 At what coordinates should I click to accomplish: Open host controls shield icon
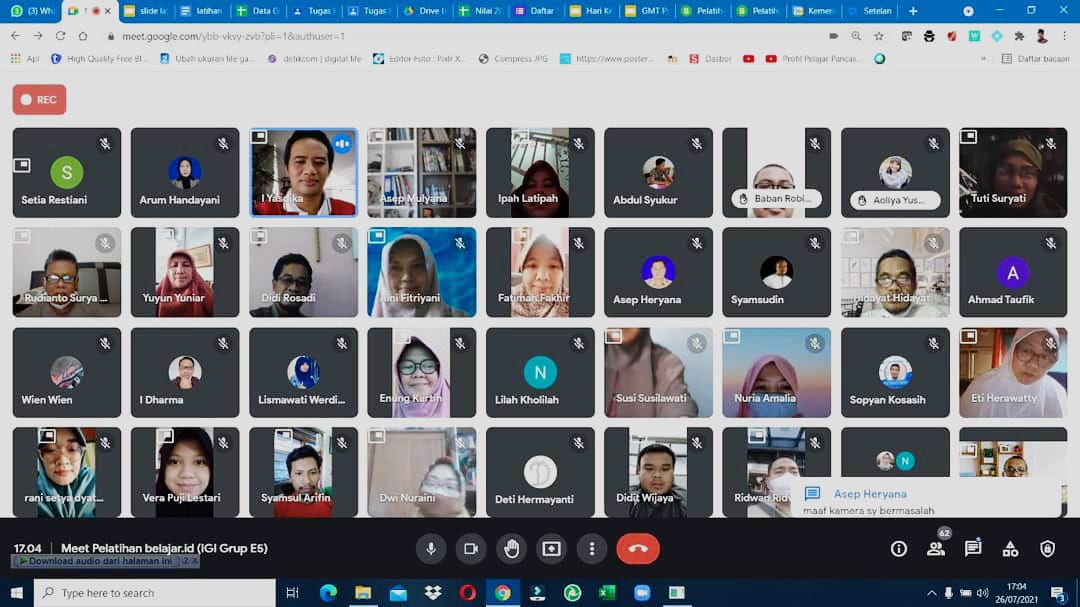1047,549
